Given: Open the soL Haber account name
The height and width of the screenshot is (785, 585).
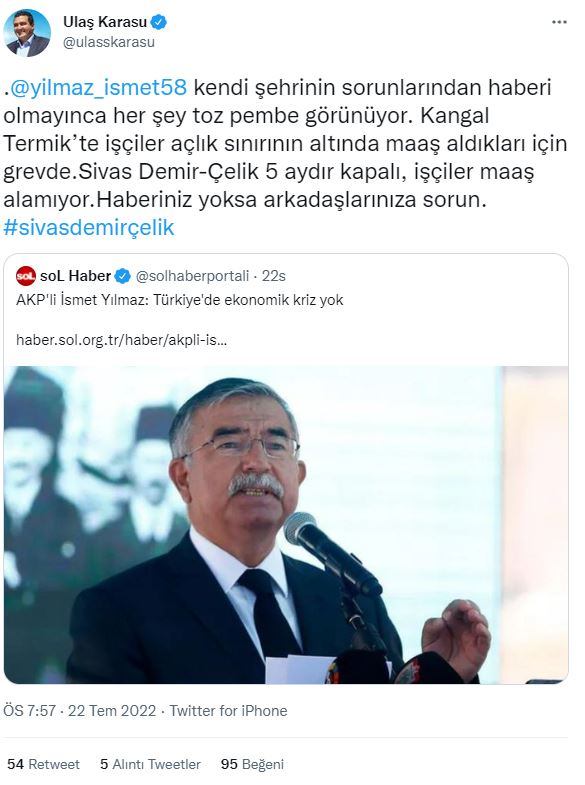Looking at the screenshot, I should tap(75, 276).
